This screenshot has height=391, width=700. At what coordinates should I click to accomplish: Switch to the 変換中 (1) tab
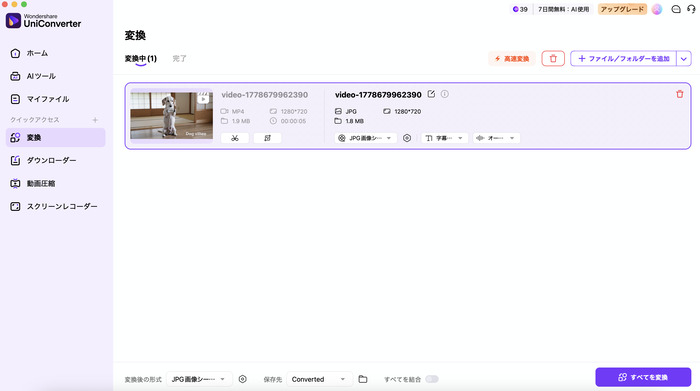click(141, 58)
